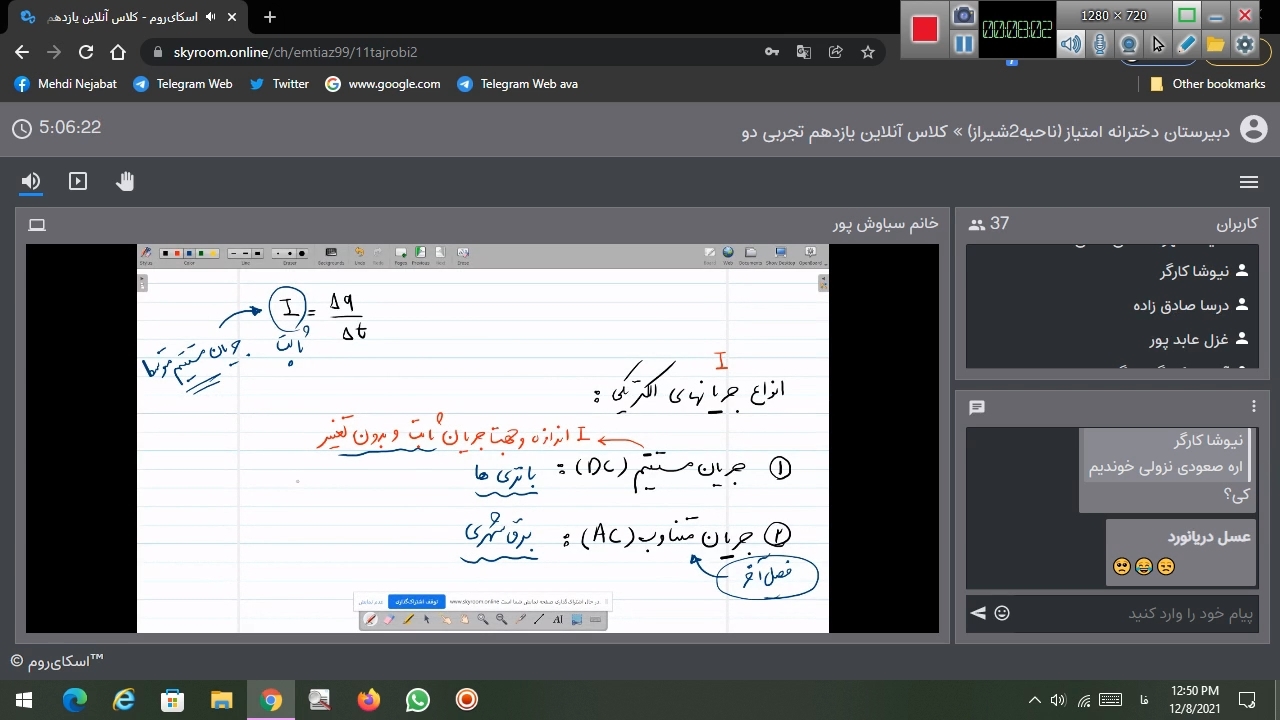The width and height of the screenshot is (1280, 720).
Task: Stop recording with the red square button
Action: point(925,30)
